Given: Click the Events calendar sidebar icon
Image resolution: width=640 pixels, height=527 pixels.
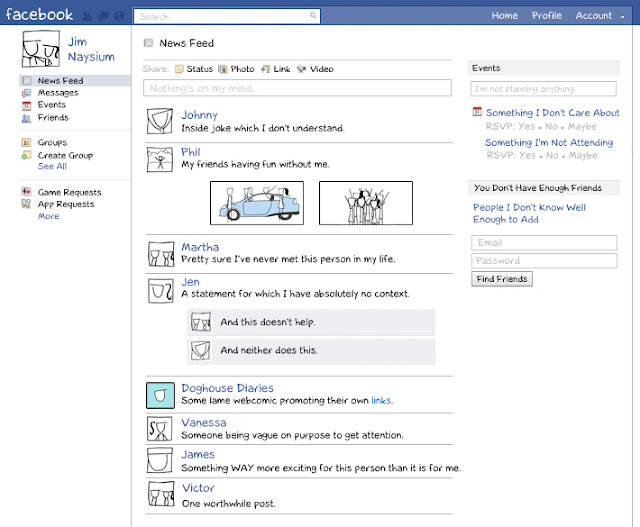Looking at the screenshot, I should pyautogui.click(x=27, y=106).
